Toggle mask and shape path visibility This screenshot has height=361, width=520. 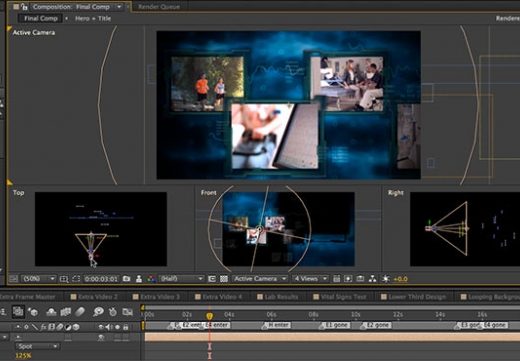(x=76, y=279)
